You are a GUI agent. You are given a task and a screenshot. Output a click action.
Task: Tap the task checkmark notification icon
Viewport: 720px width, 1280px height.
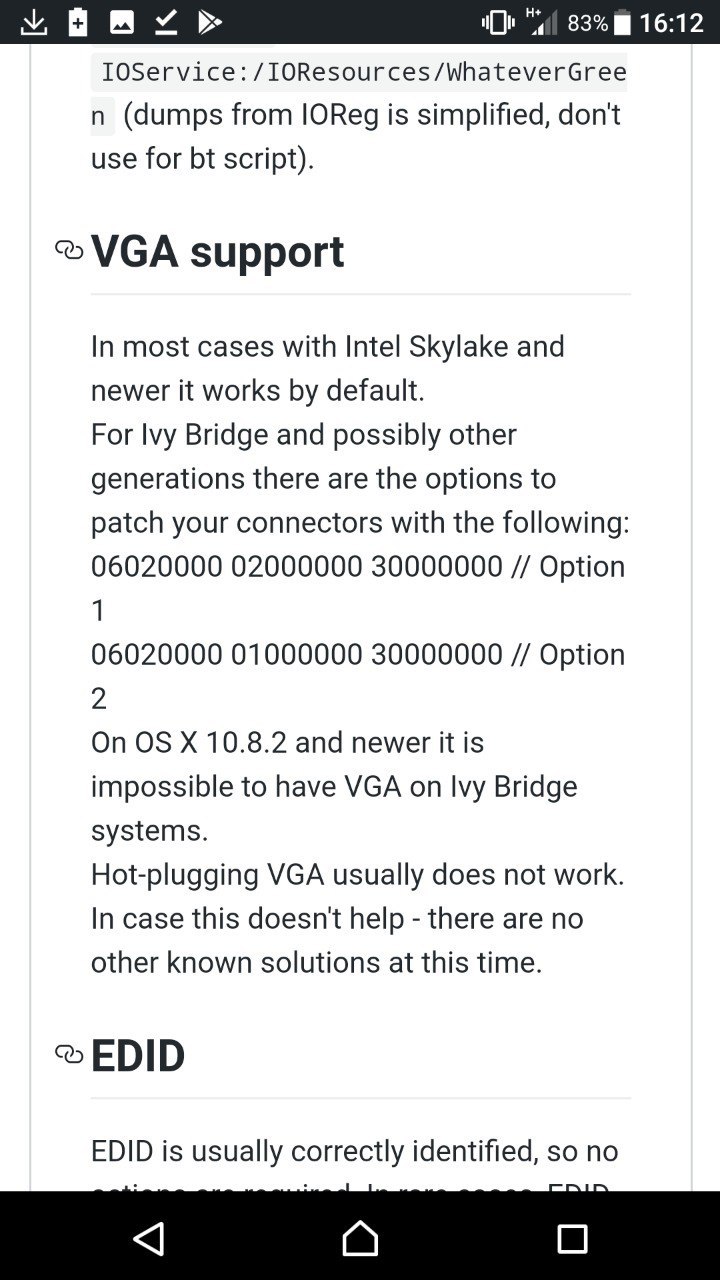click(166, 22)
